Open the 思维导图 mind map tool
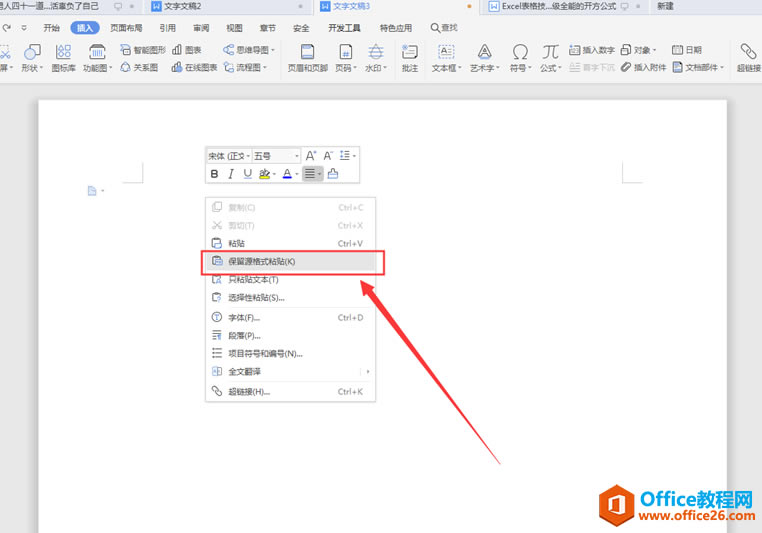This screenshot has width=762, height=533. 249,50
